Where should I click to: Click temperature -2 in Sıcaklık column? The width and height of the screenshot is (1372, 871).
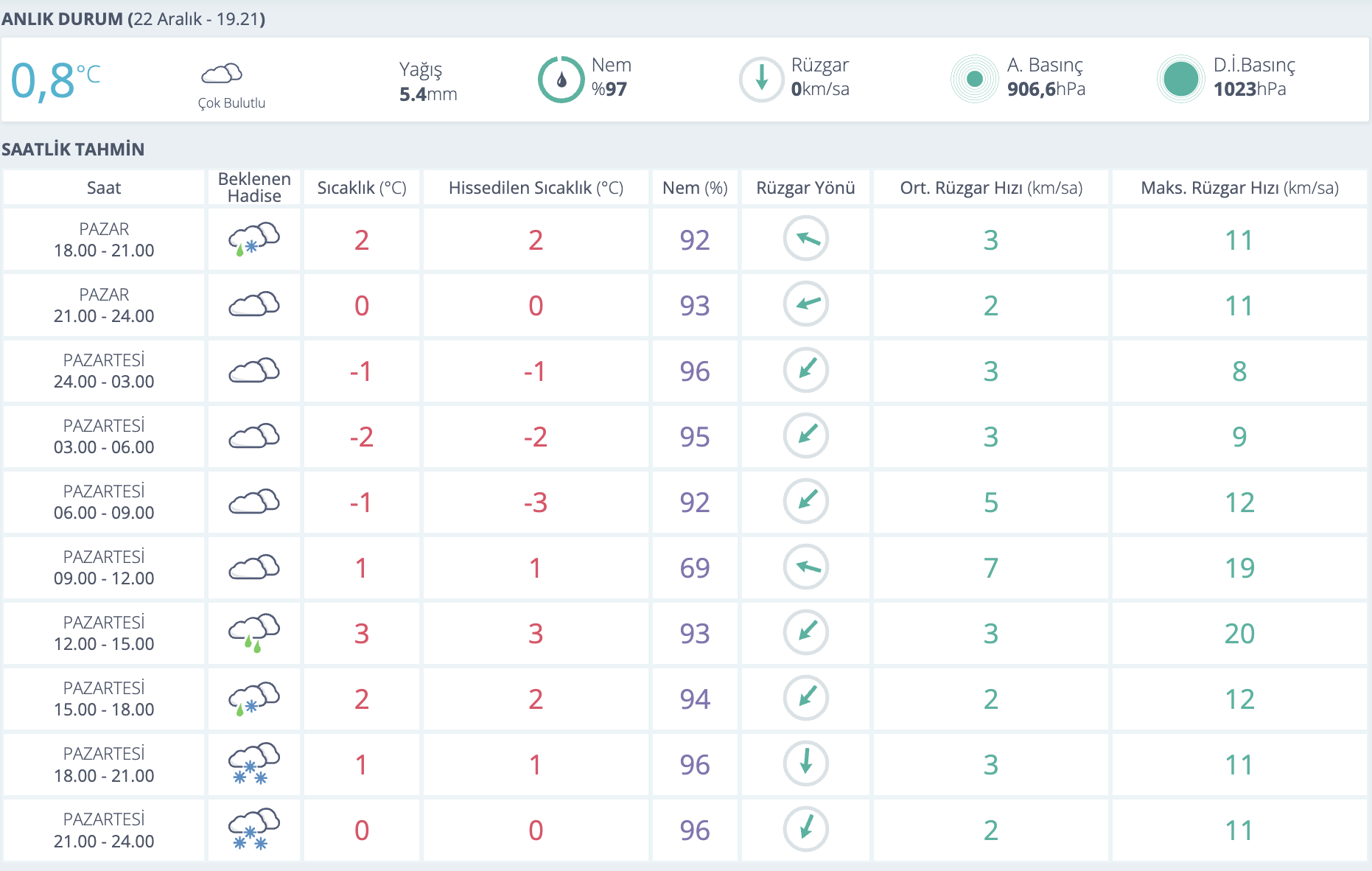point(362,437)
